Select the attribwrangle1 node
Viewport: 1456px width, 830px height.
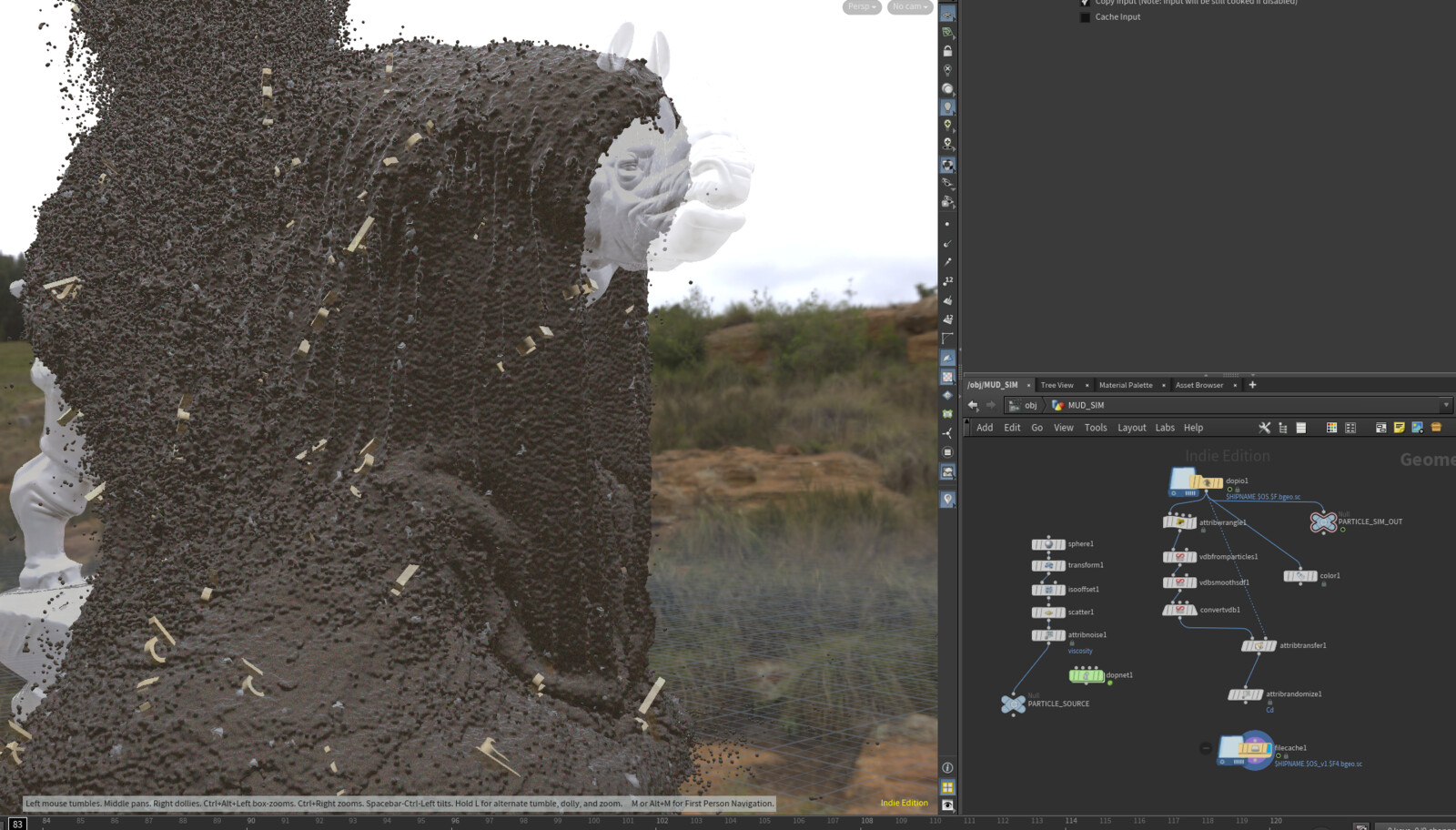click(x=1179, y=522)
